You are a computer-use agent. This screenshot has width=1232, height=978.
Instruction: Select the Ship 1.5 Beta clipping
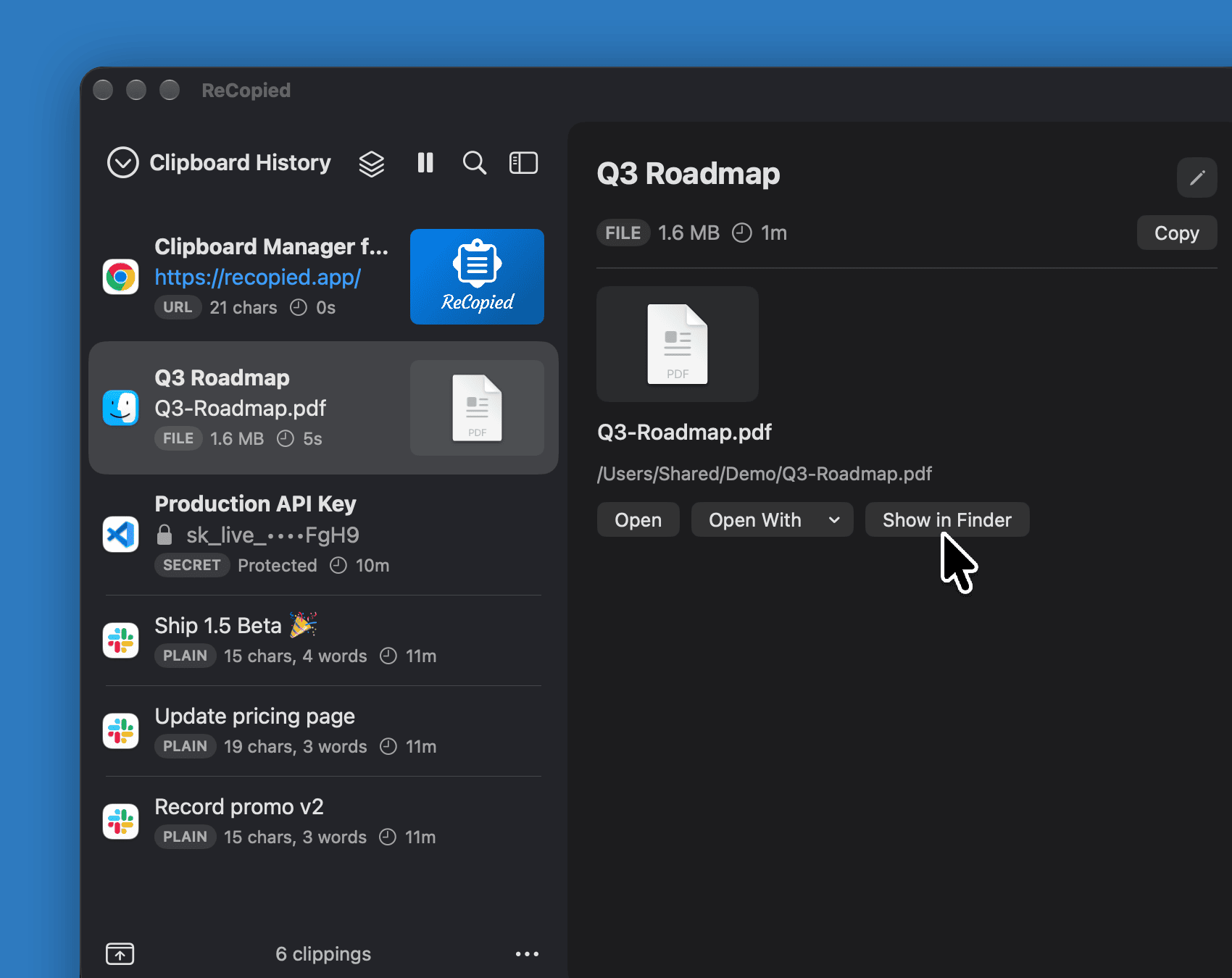323,640
